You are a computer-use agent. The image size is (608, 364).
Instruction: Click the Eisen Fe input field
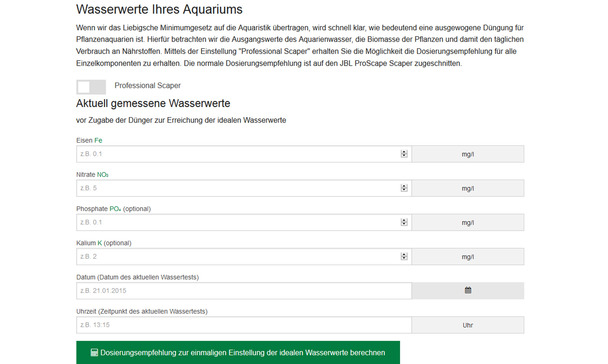(x=244, y=154)
